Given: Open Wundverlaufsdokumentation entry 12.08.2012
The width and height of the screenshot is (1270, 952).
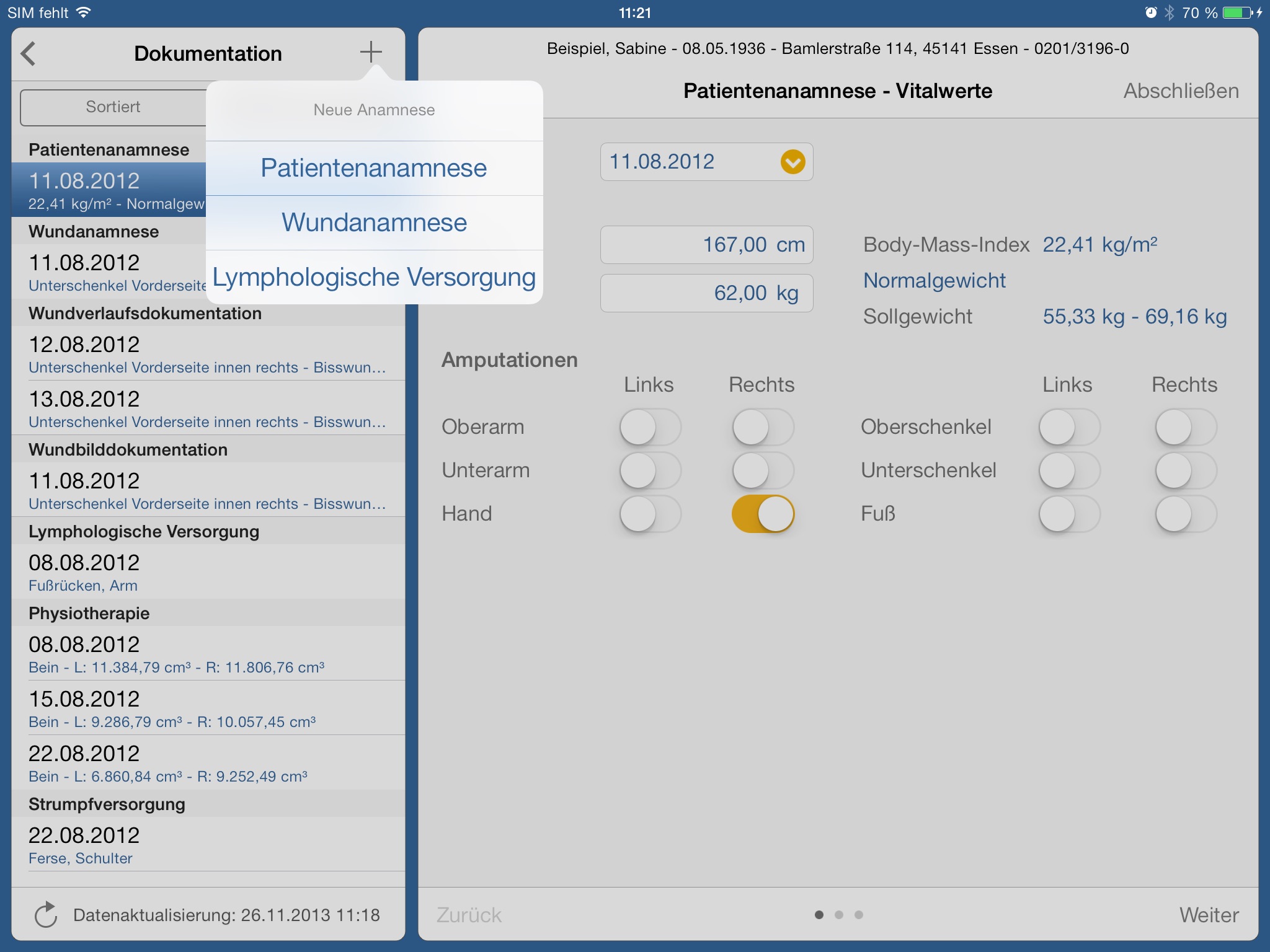Looking at the screenshot, I should 208,353.
